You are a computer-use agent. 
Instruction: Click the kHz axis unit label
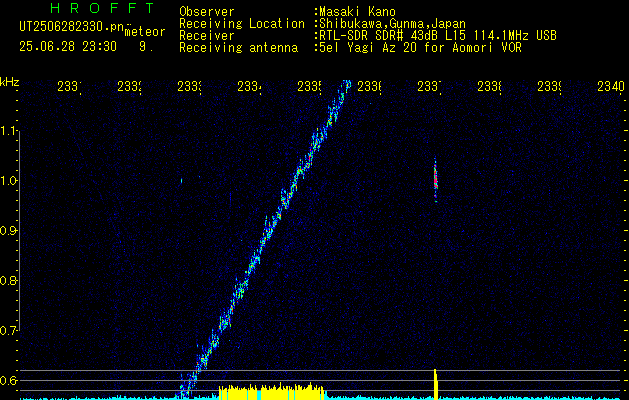point(9,82)
